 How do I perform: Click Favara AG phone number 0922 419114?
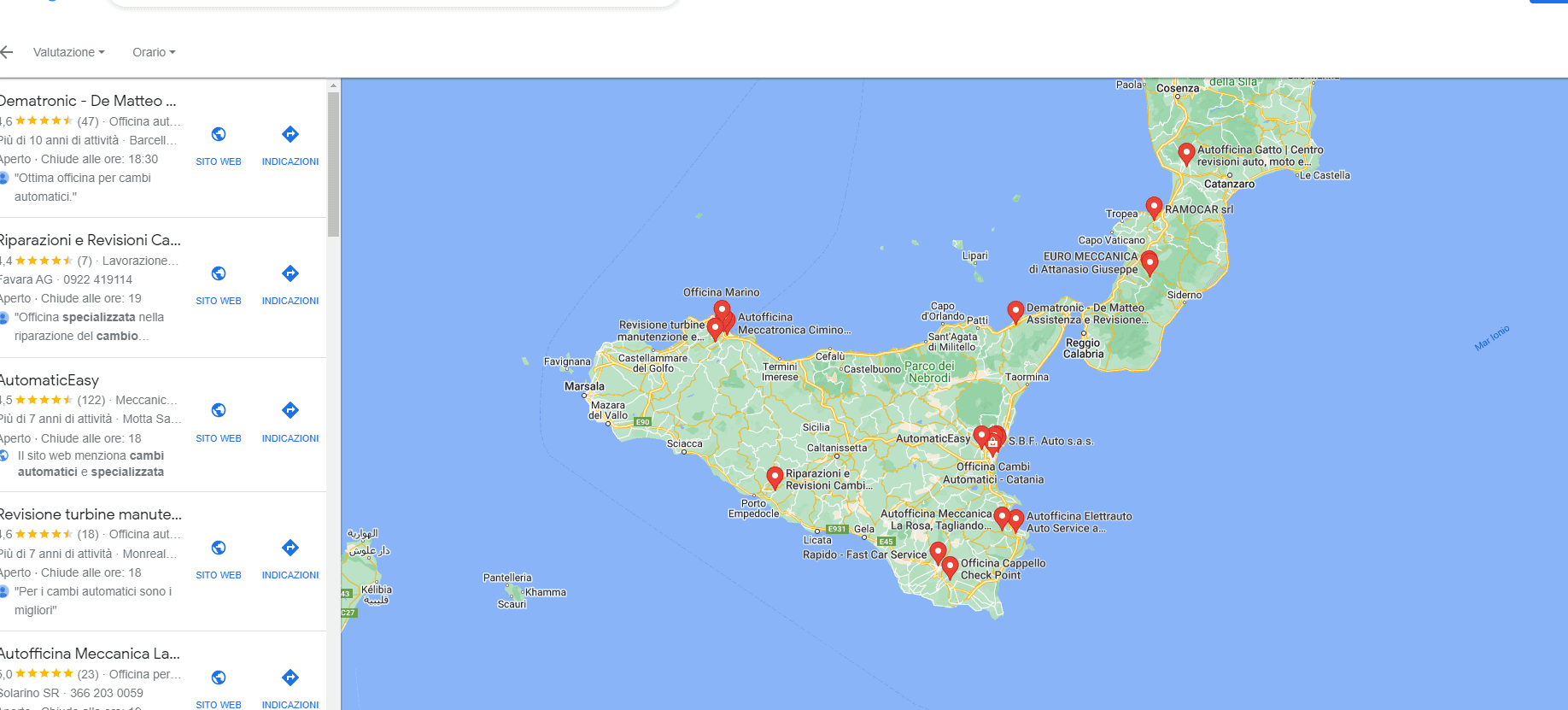coord(97,279)
